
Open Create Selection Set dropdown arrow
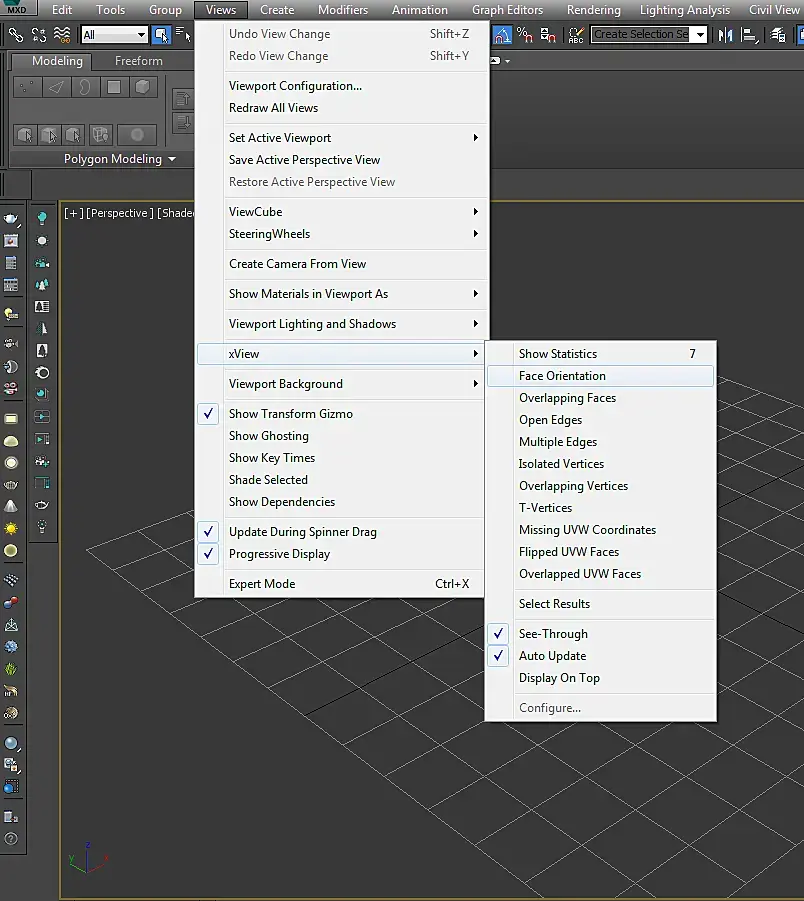coord(700,34)
